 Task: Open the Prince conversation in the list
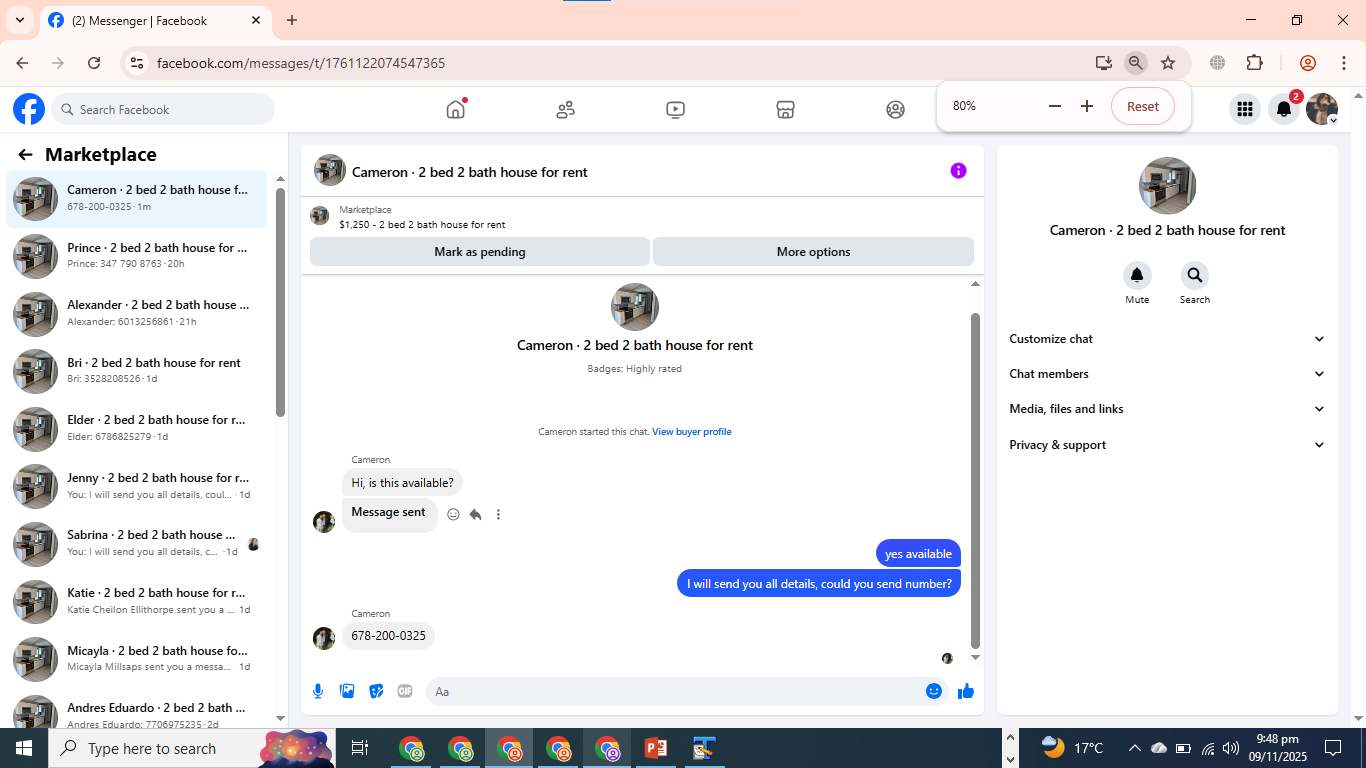coord(137,256)
